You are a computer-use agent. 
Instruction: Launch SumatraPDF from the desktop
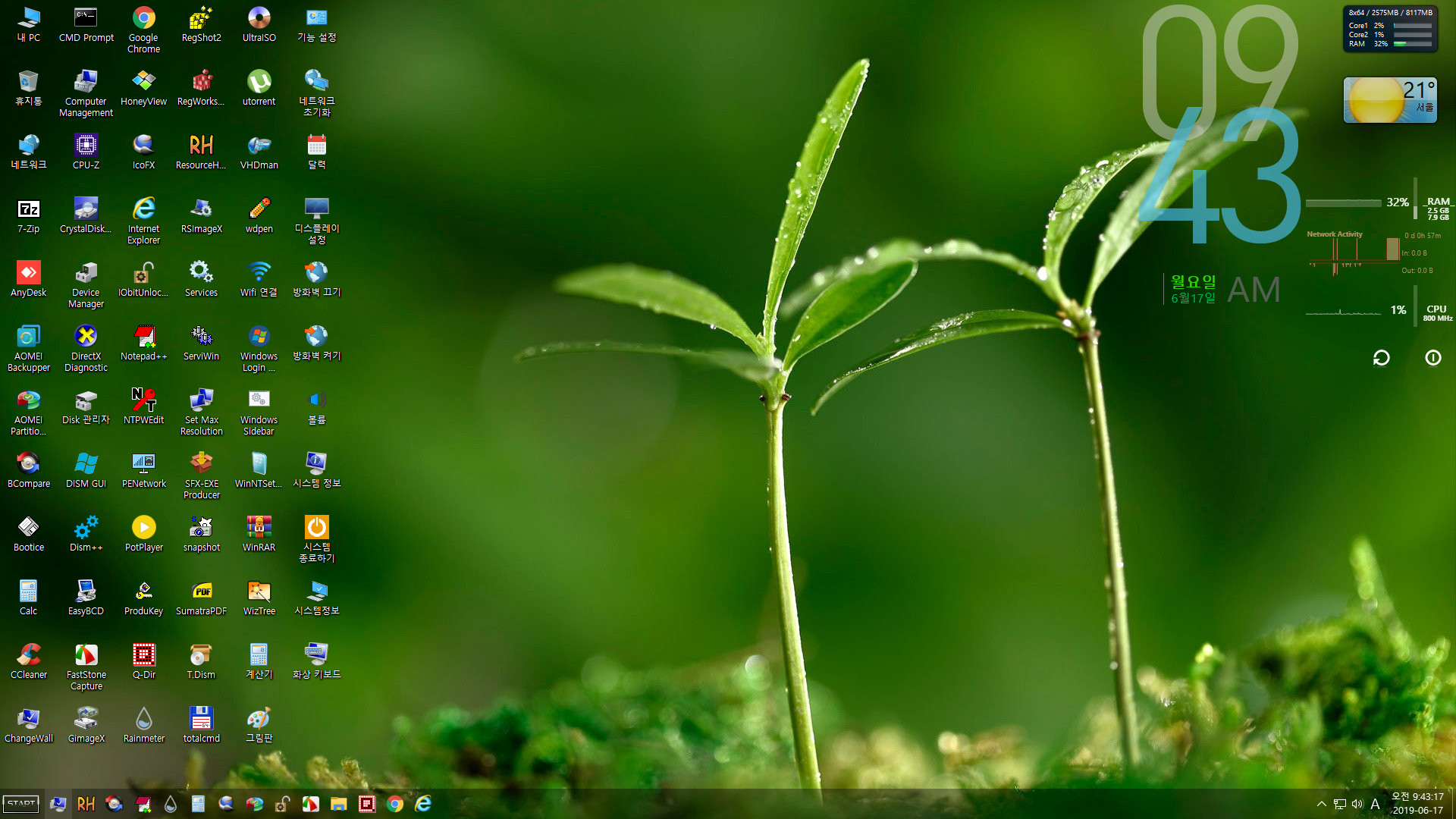[201, 598]
